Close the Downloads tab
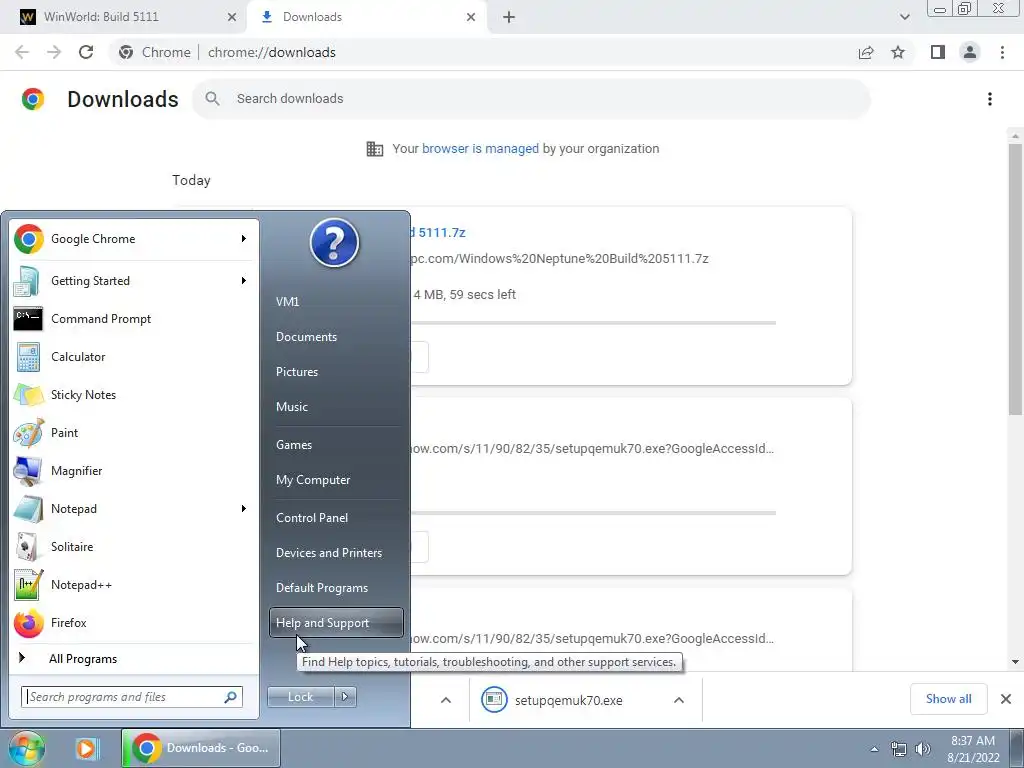 pyautogui.click(x=471, y=17)
